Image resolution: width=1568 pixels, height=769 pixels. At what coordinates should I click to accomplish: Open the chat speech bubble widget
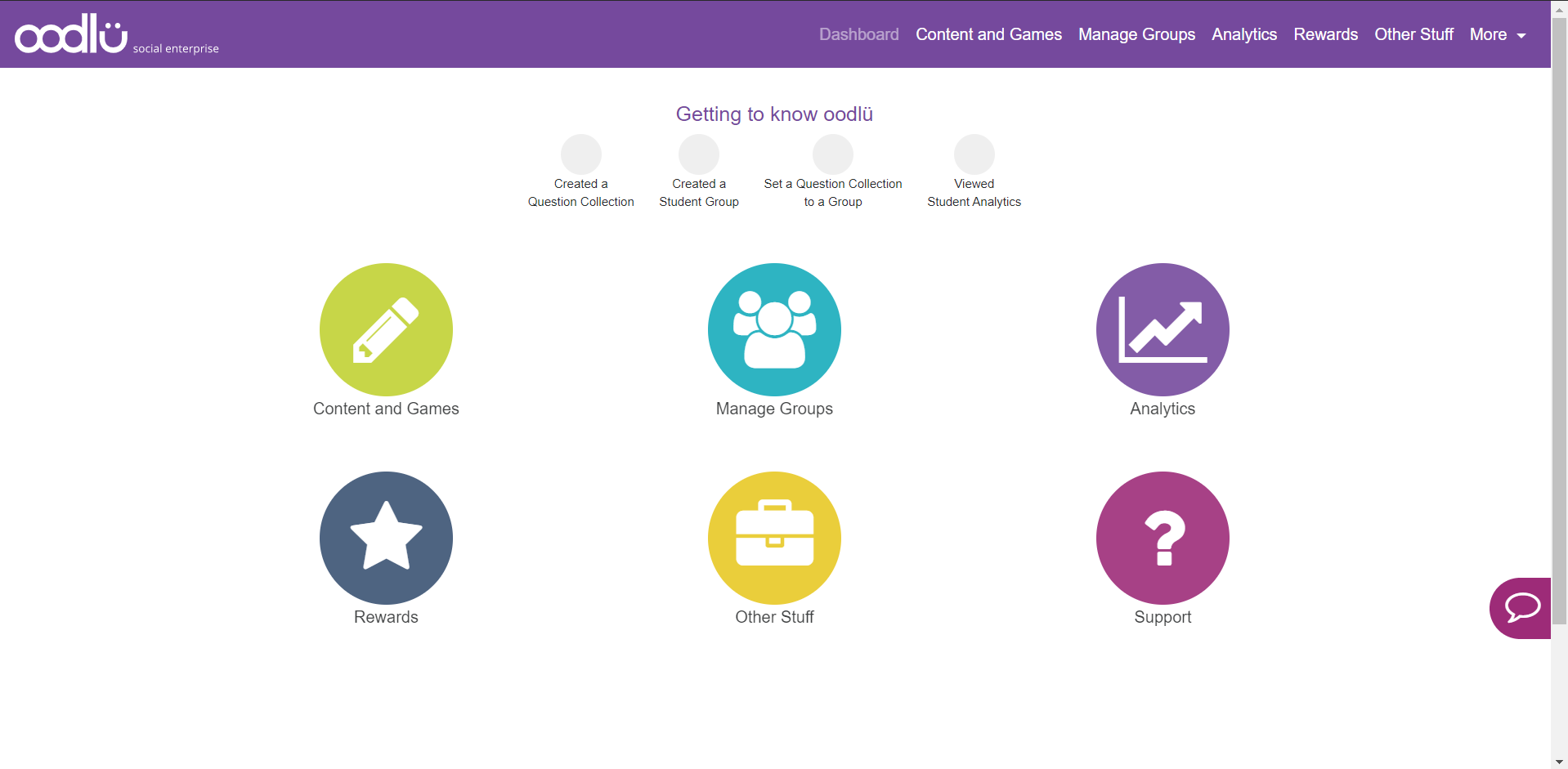pos(1522,608)
